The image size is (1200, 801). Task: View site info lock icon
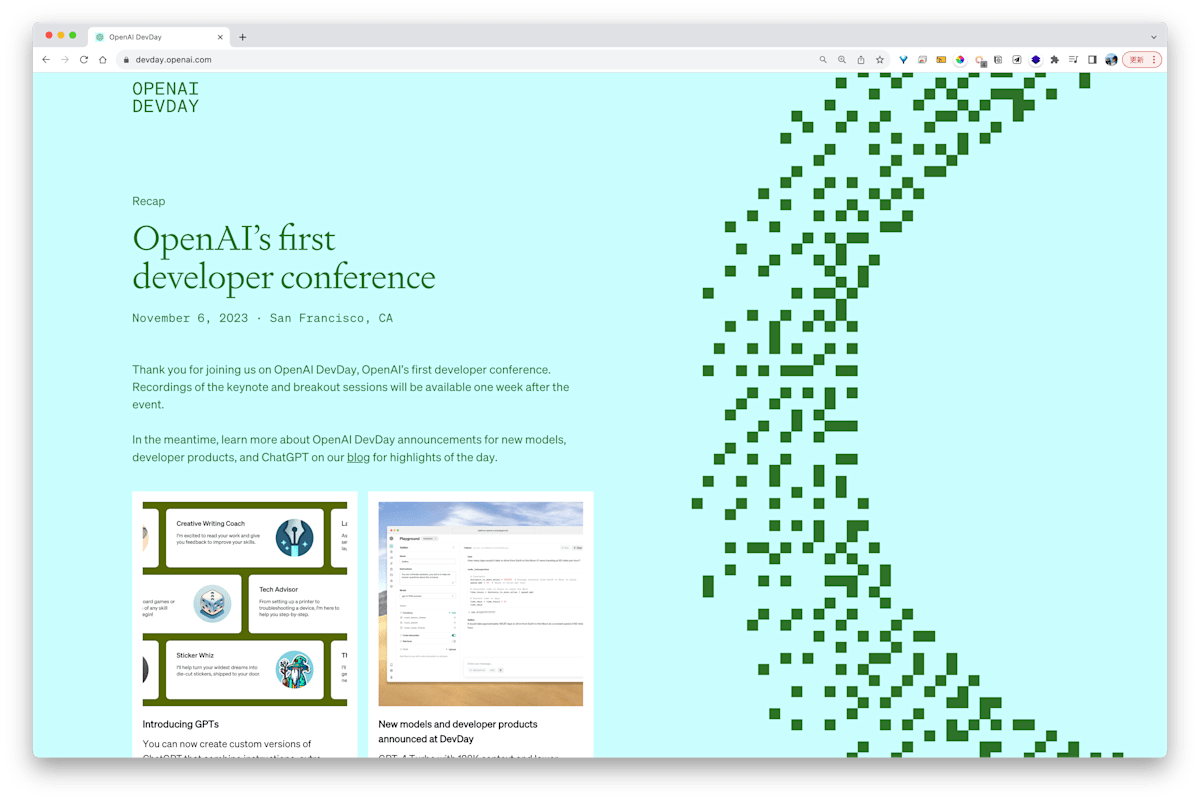click(x=127, y=60)
